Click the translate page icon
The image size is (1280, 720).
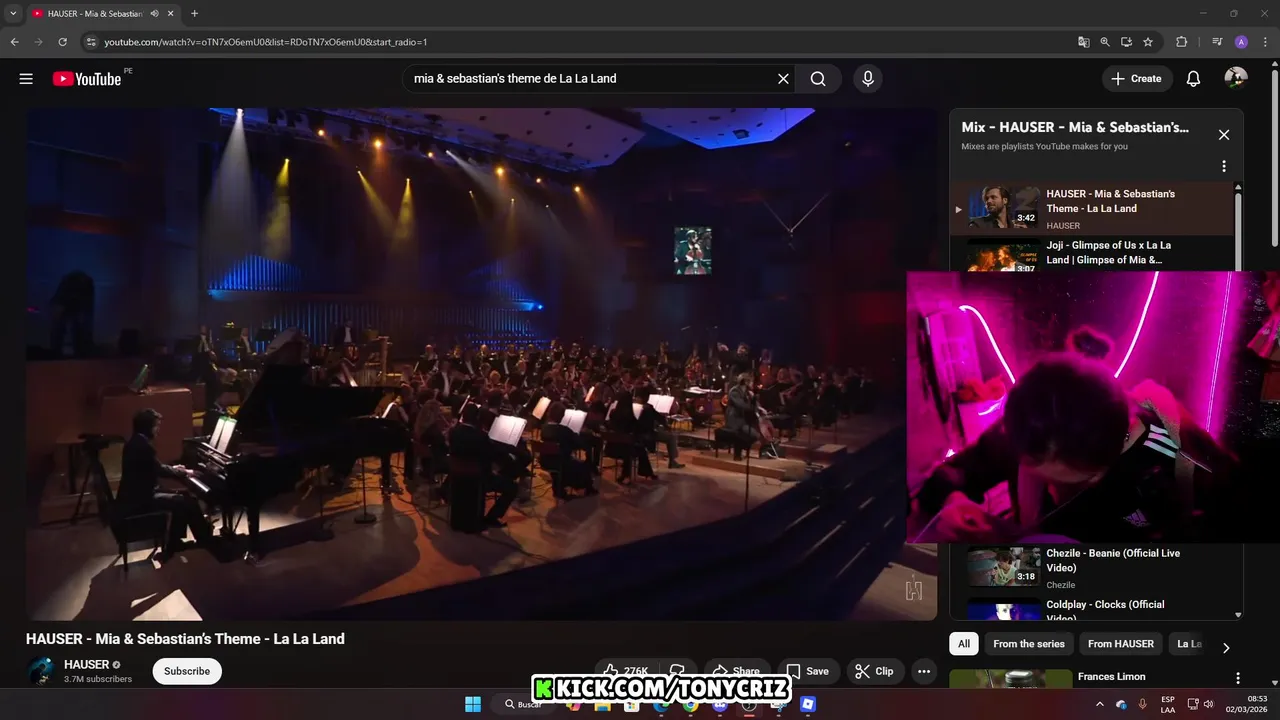1084,42
